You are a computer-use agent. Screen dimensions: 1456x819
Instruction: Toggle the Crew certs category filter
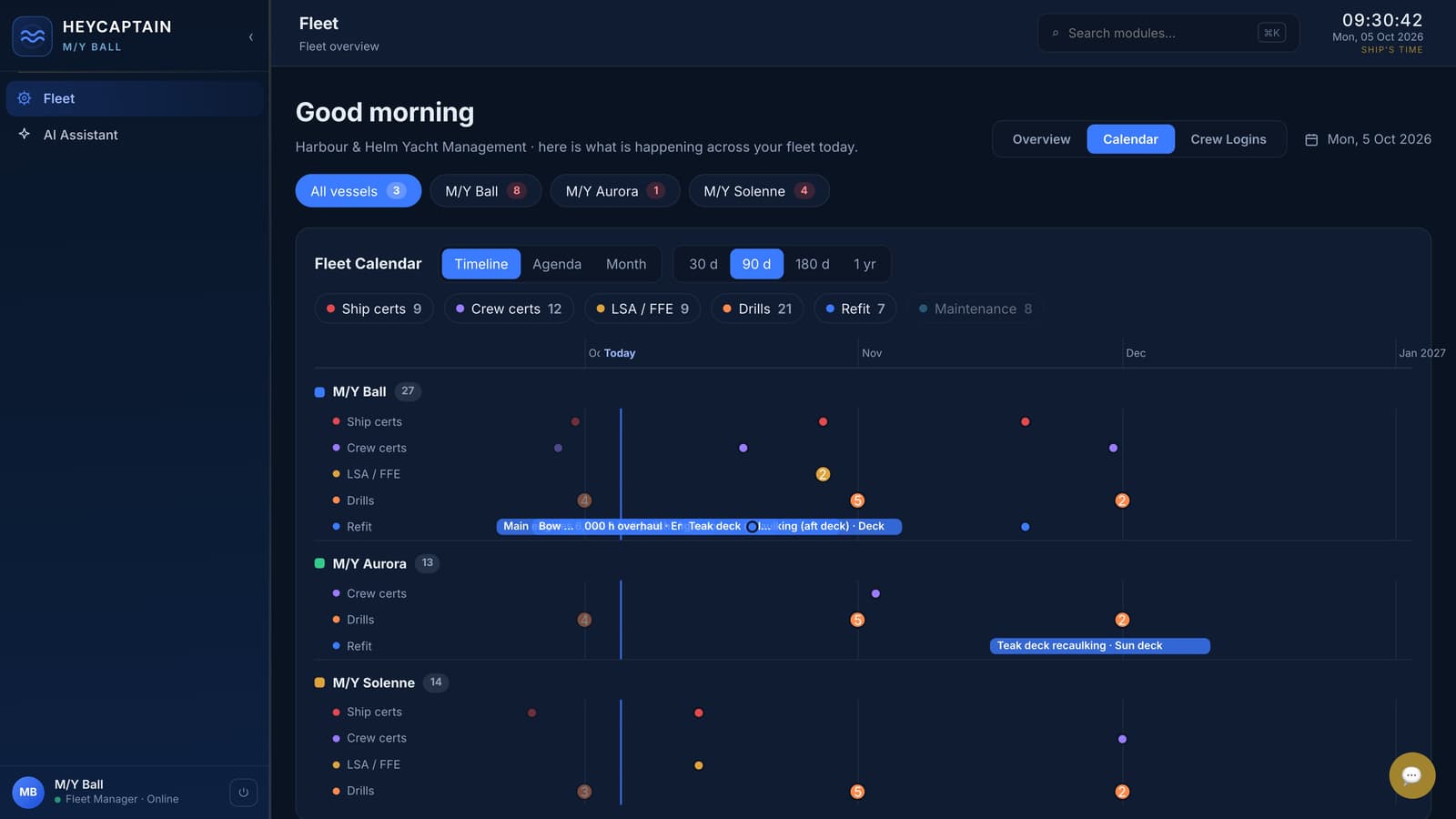coord(509,308)
